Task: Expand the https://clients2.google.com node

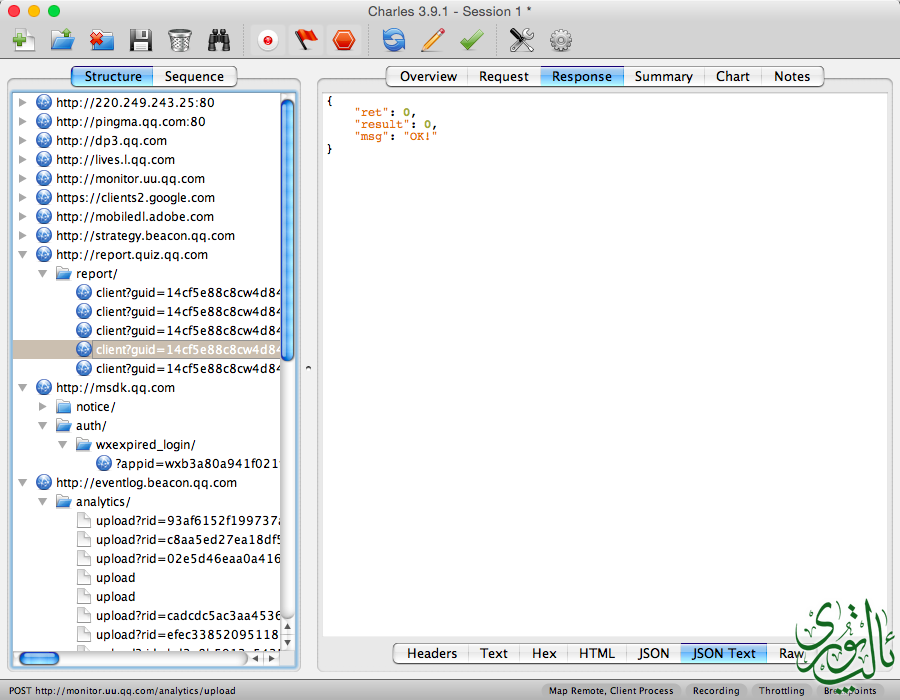Action: point(22,197)
